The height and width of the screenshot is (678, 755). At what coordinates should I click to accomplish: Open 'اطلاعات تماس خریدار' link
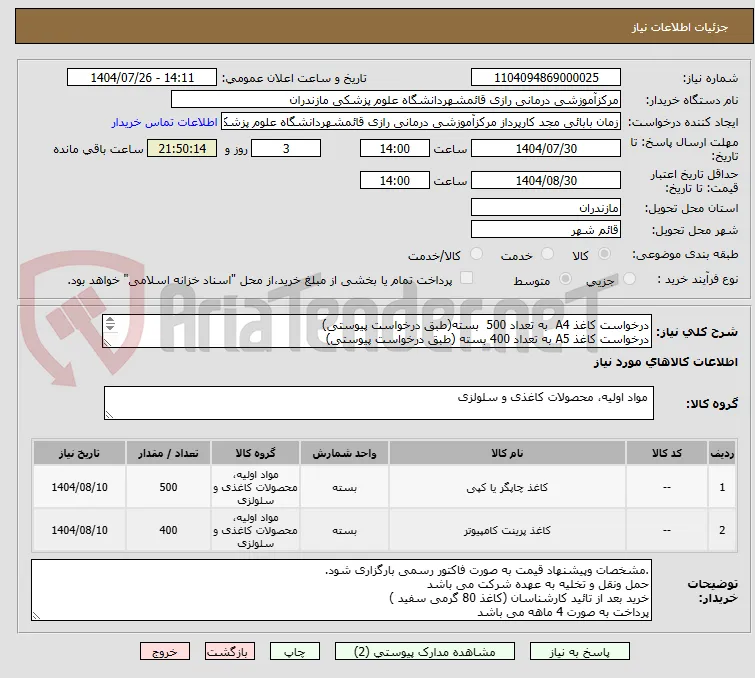click(165, 122)
